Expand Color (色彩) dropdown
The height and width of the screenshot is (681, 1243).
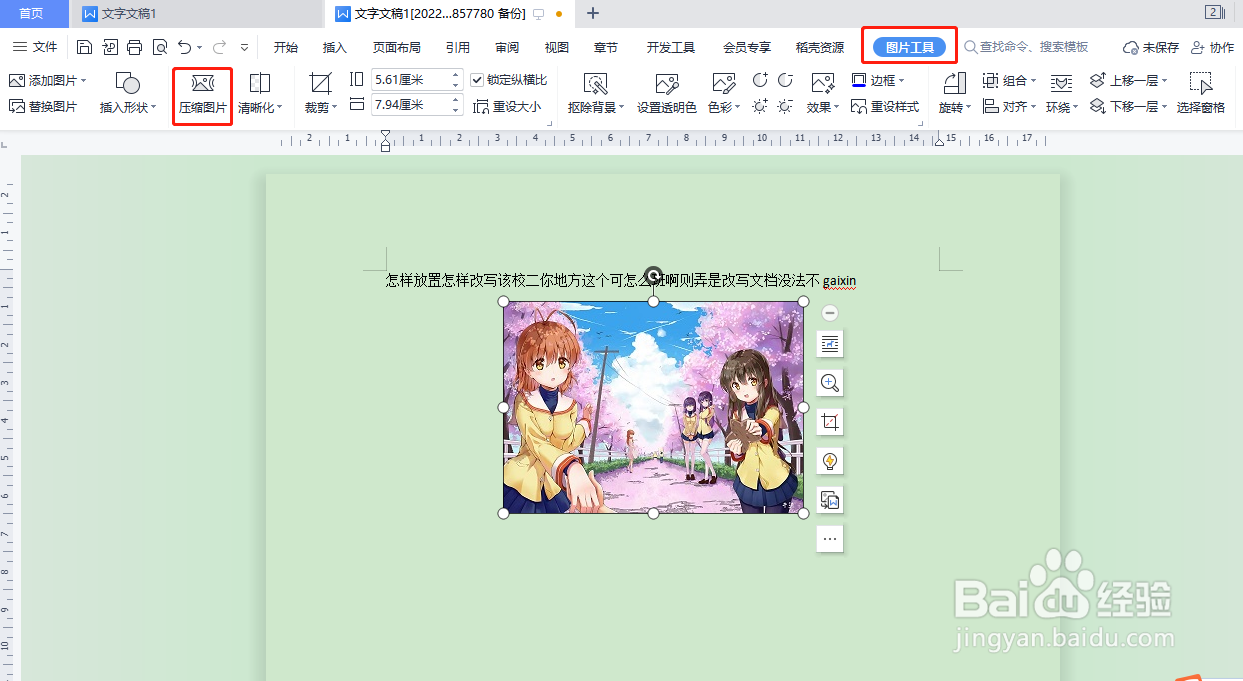pyautogui.click(x=738, y=107)
